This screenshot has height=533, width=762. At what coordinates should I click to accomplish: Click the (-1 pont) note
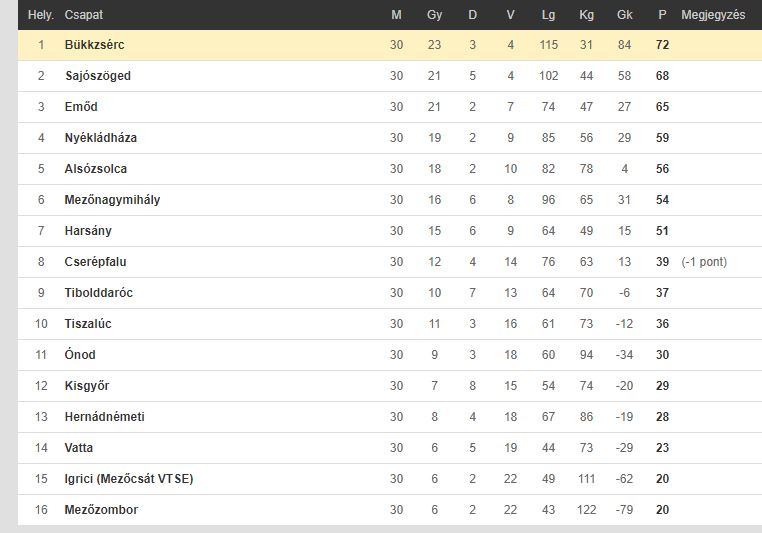tap(704, 262)
